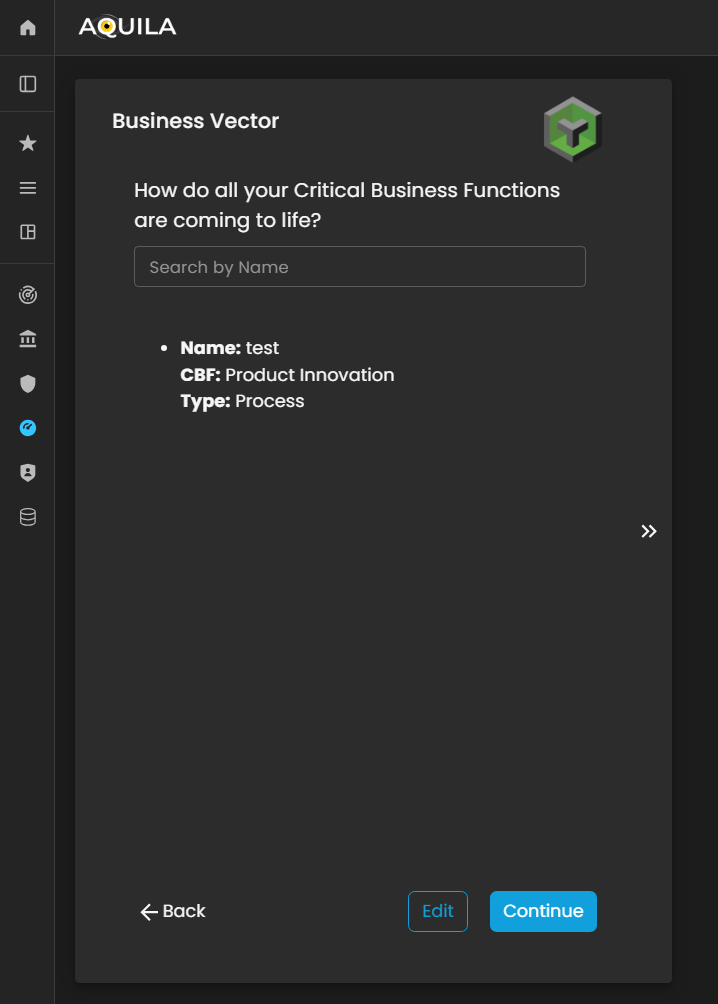Open the user shield badge icon
The image size is (718, 1004).
(28, 473)
